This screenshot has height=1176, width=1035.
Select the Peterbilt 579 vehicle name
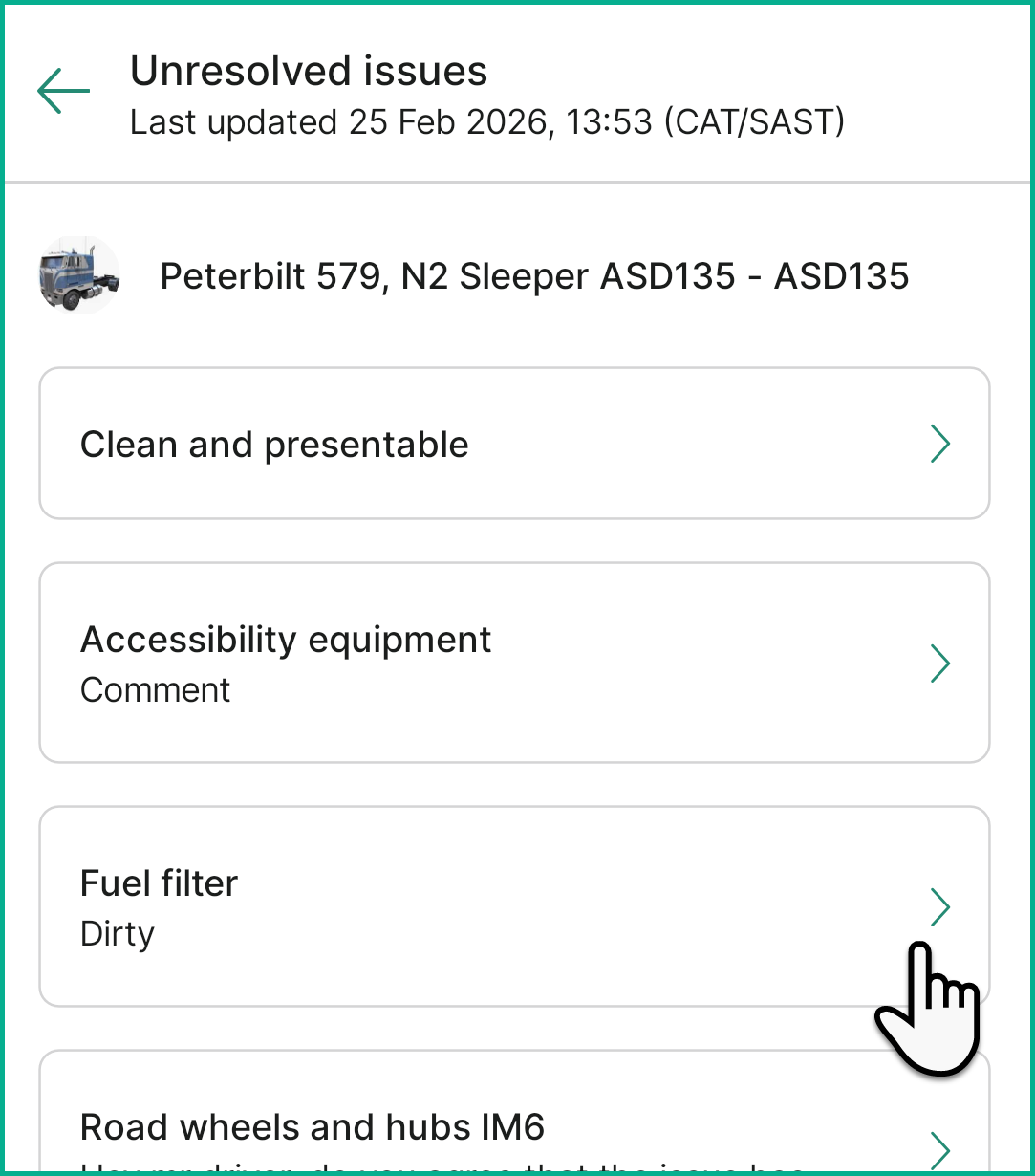point(273,276)
